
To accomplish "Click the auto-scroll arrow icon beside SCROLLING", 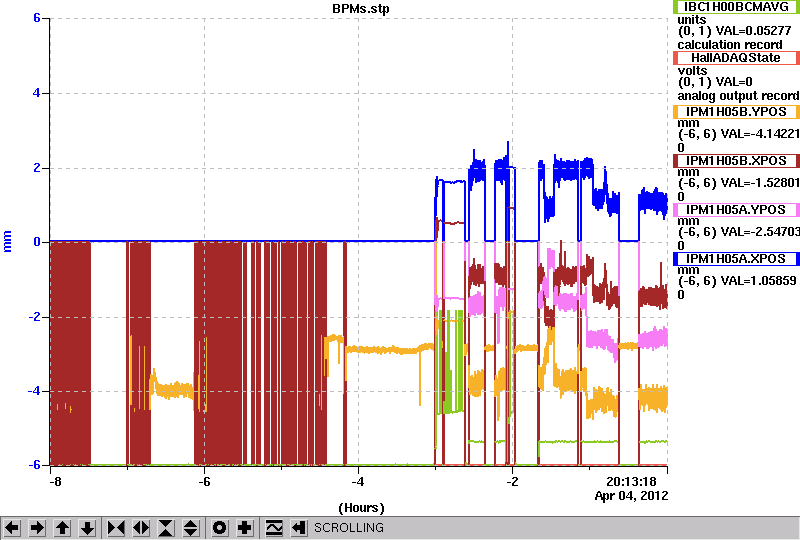I will click(x=299, y=528).
